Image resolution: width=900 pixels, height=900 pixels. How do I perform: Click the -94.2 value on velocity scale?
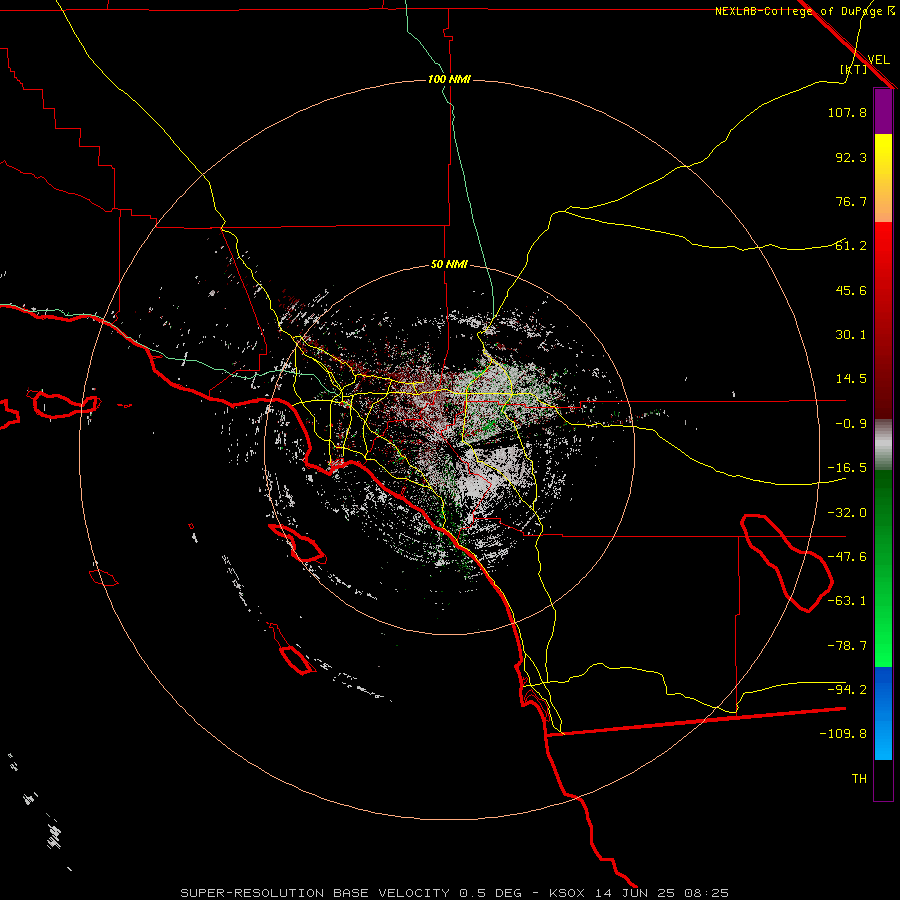[x=847, y=689]
